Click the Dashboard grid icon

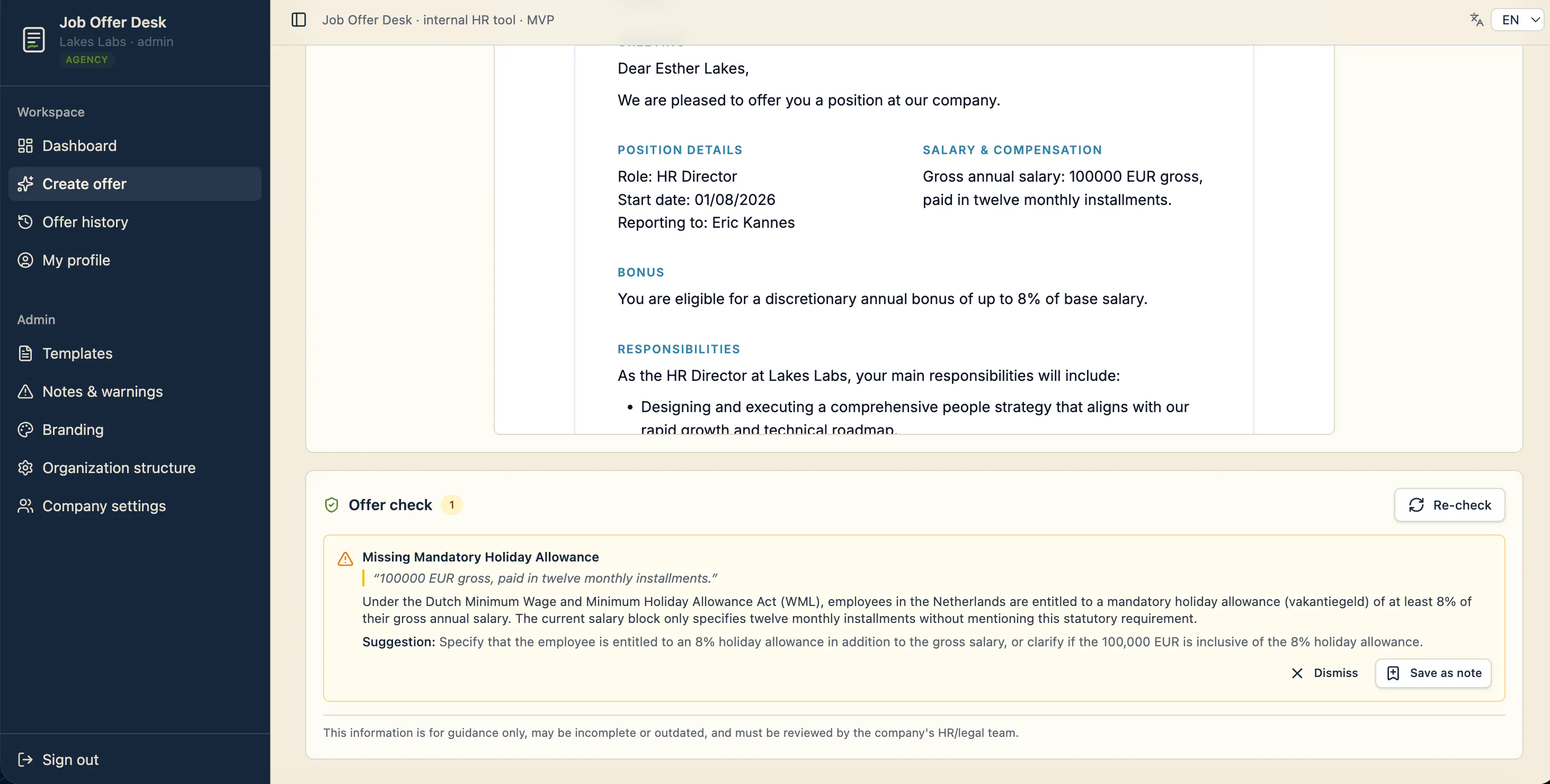tap(25, 146)
